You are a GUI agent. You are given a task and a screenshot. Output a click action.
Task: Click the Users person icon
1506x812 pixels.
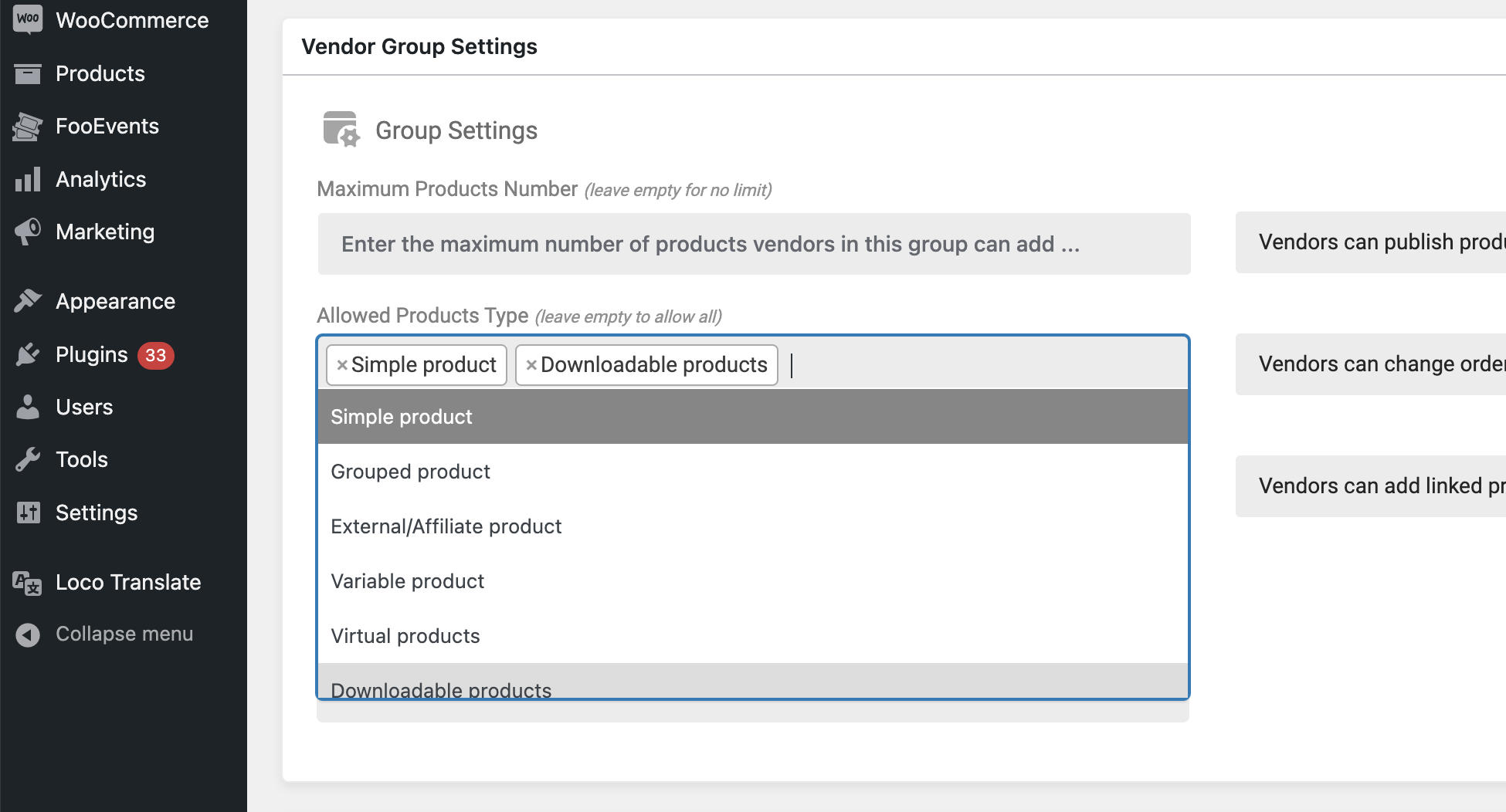click(28, 407)
